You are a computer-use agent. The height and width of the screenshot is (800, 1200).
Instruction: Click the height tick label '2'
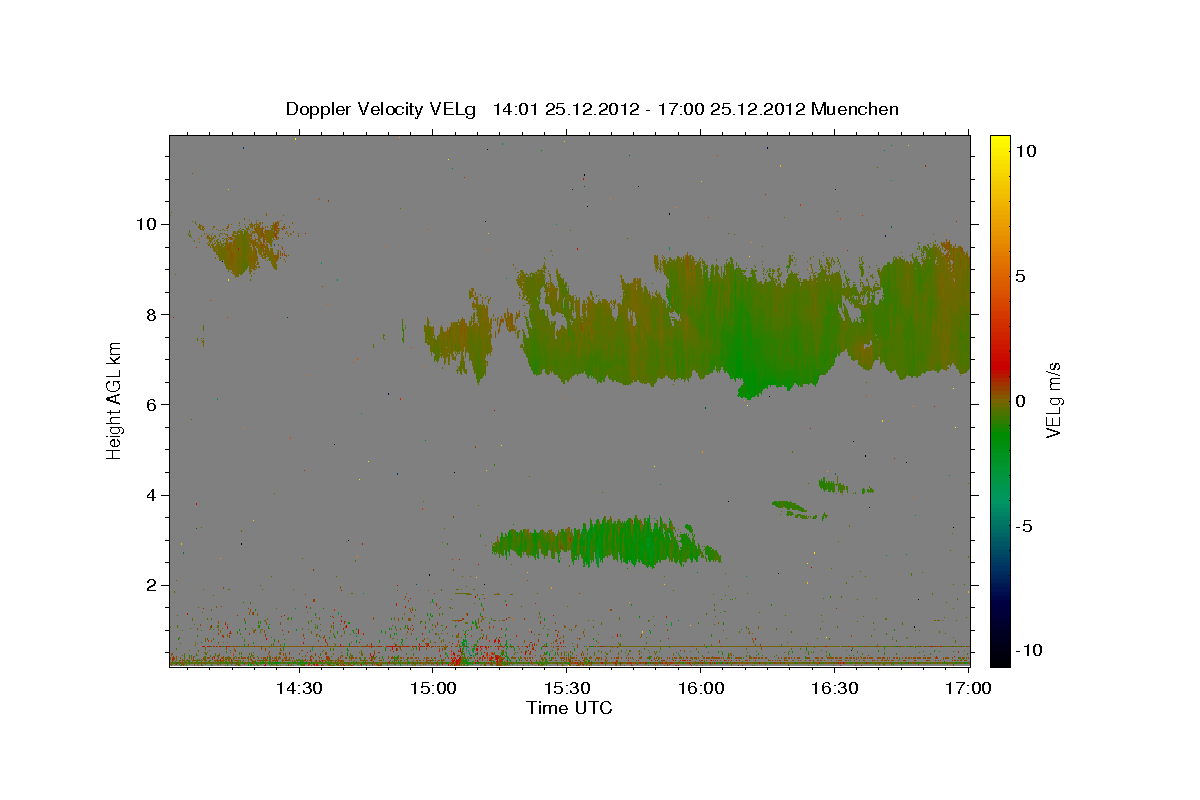pyautogui.click(x=154, y=585)
